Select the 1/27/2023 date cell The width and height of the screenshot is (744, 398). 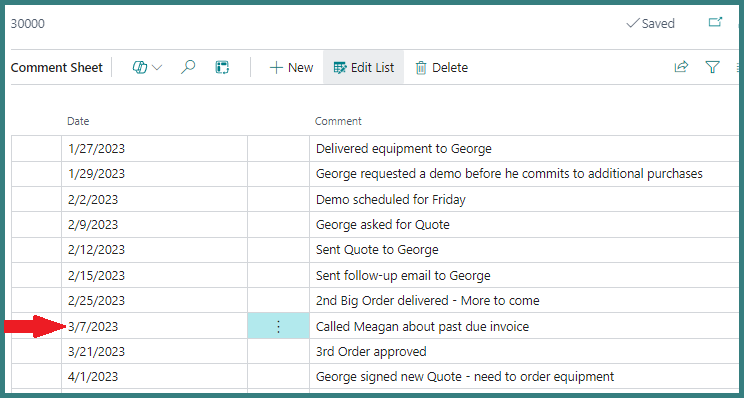(154, 148)
